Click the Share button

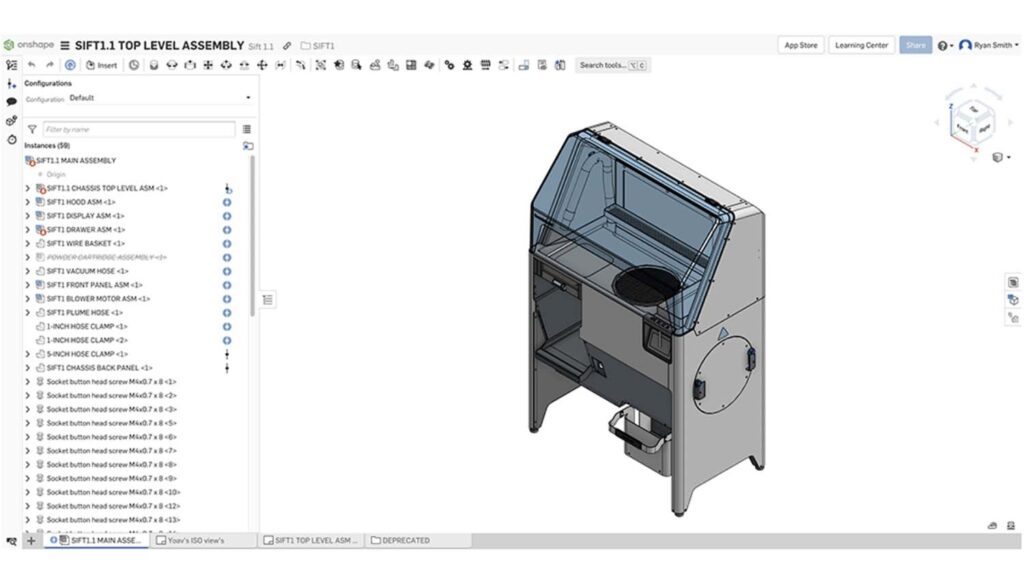pyautogui.click(x=915, y=44)
